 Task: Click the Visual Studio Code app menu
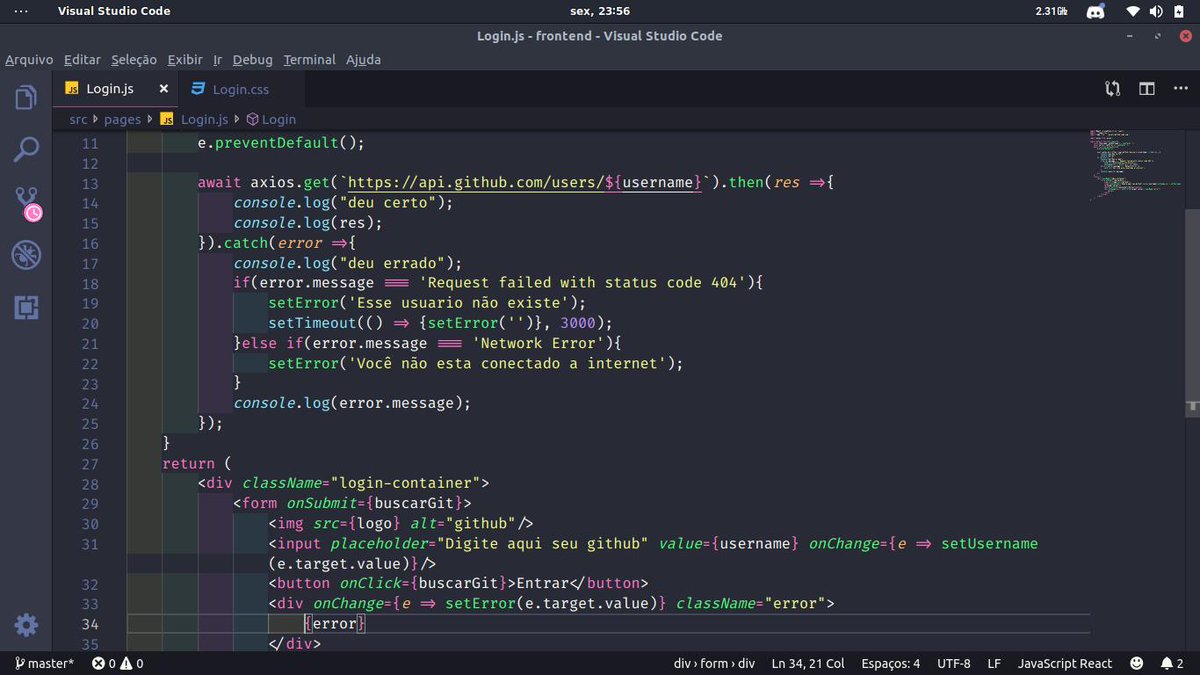pyautogui.click(x=114, y=11)
